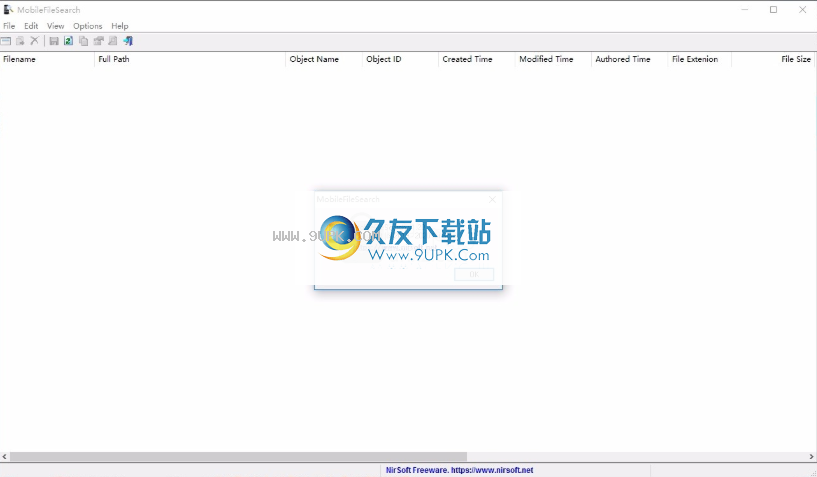
Task: Click the MobileFileSearch title bar app icon
Action: coord(8,9)
